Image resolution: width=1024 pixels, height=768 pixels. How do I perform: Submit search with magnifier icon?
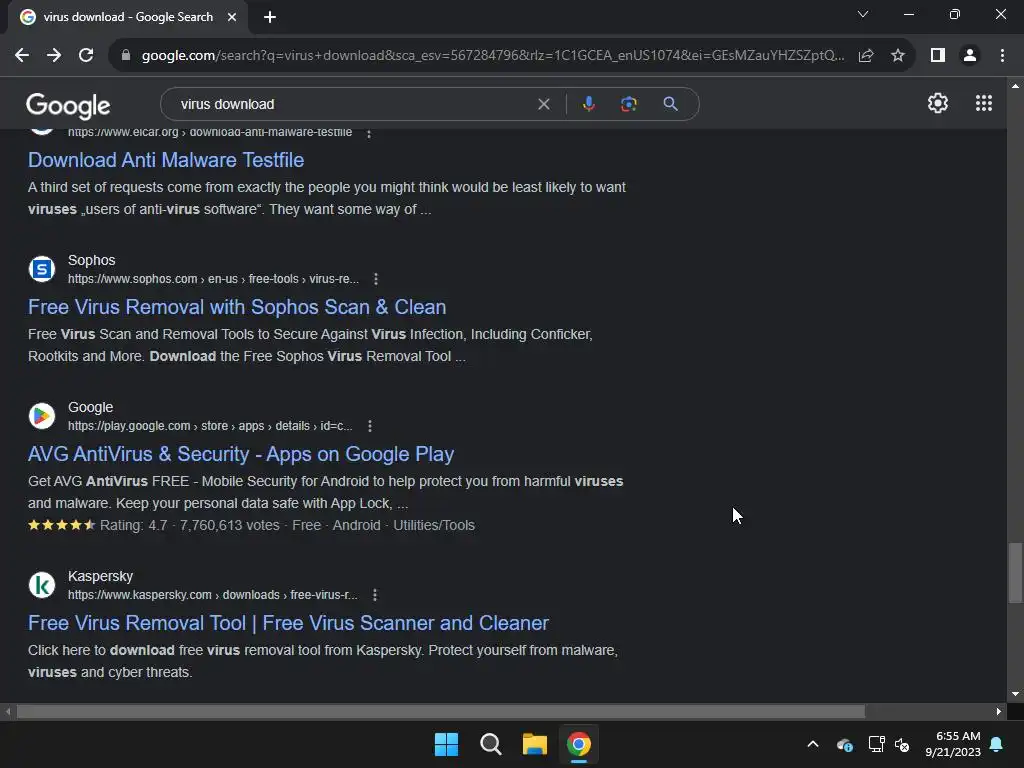pyautogui.click(x=670, y=104)
